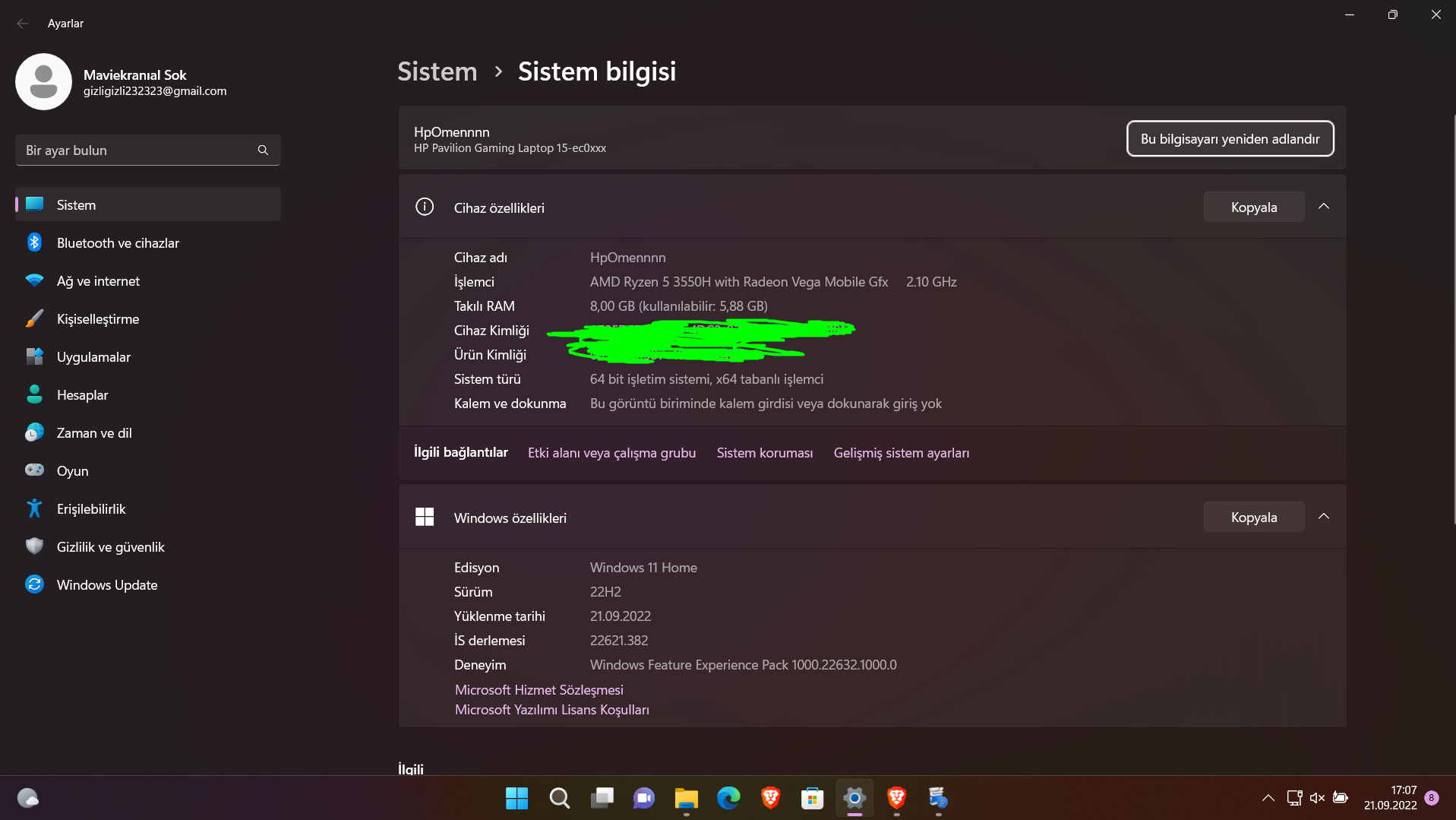Click the Cihaz özellikleri info icon
The width and height of the screenshot is (1456, 820).
[425, 207]
